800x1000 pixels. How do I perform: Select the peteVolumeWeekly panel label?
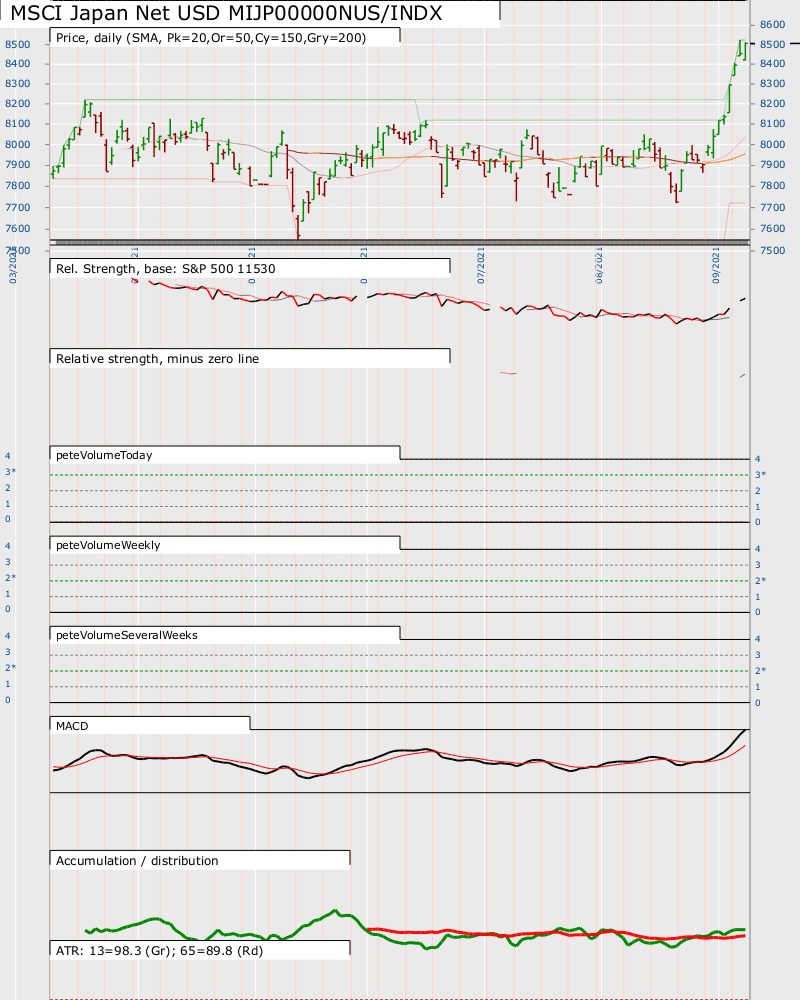click(x=108, y=545)
